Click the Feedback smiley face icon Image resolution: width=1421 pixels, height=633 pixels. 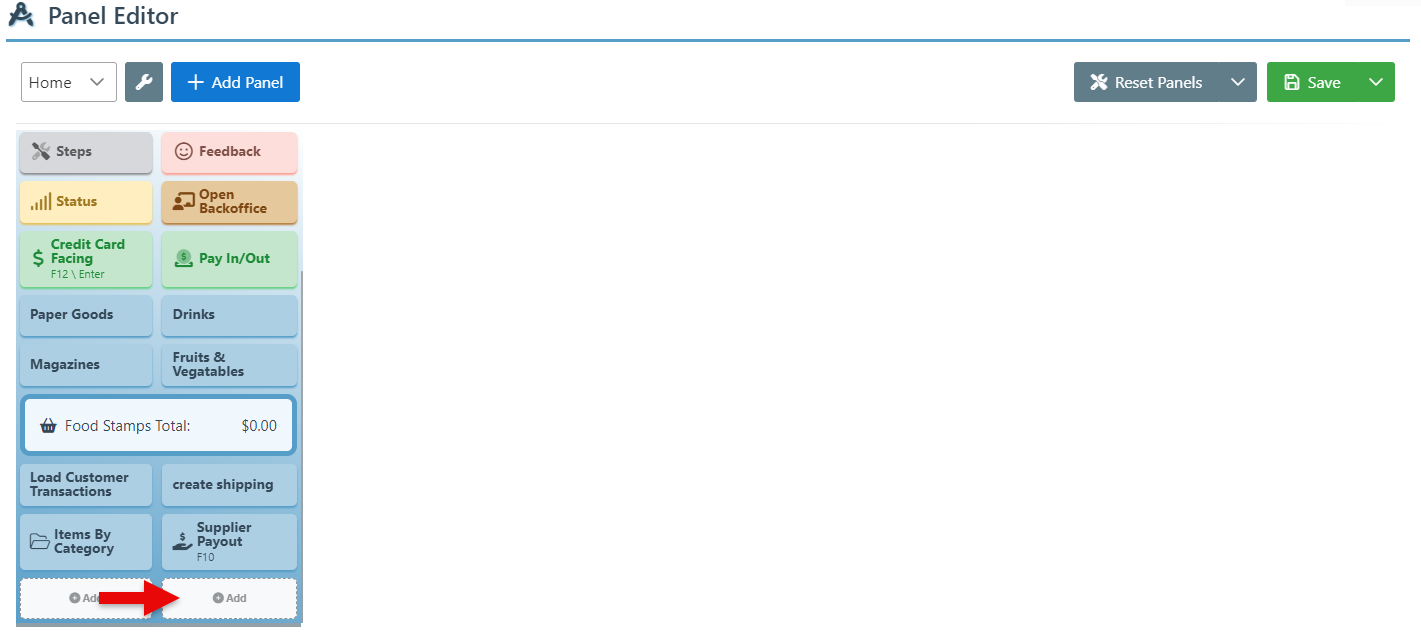(184, 152)
